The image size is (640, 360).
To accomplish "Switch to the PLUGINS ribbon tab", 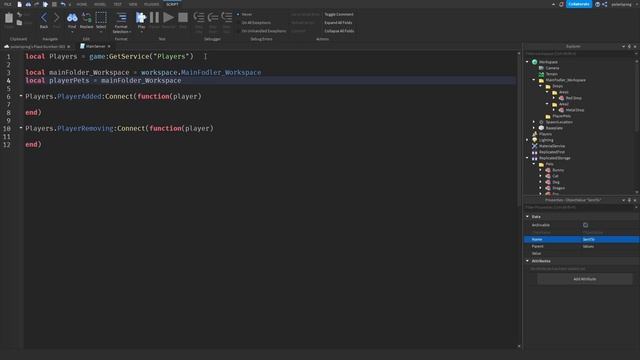I will pyautogui.click(x=151, y=4).
